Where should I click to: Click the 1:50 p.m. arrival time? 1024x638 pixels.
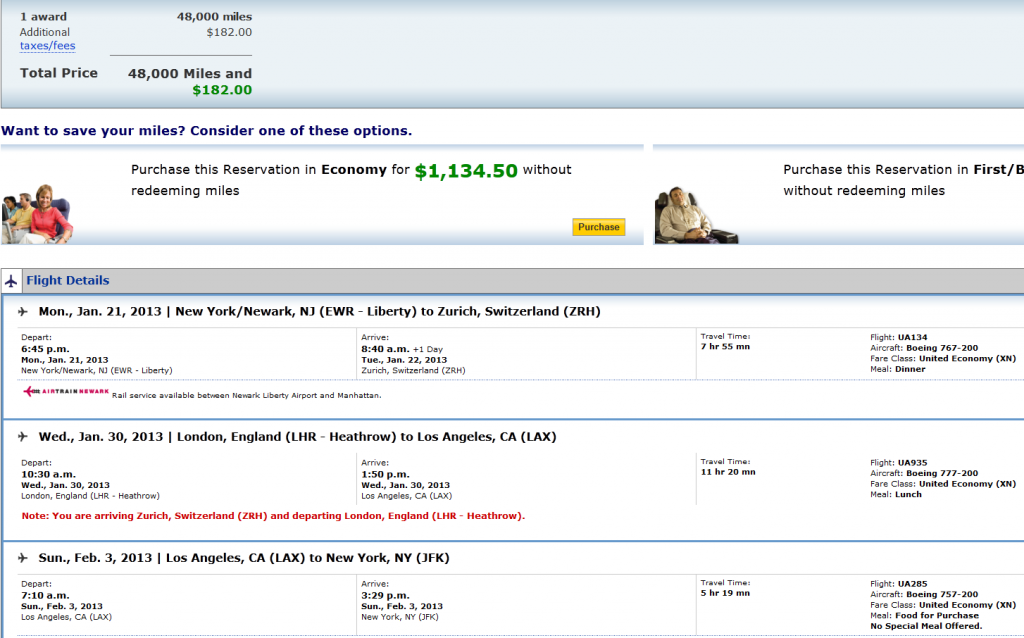click(385, 475)
